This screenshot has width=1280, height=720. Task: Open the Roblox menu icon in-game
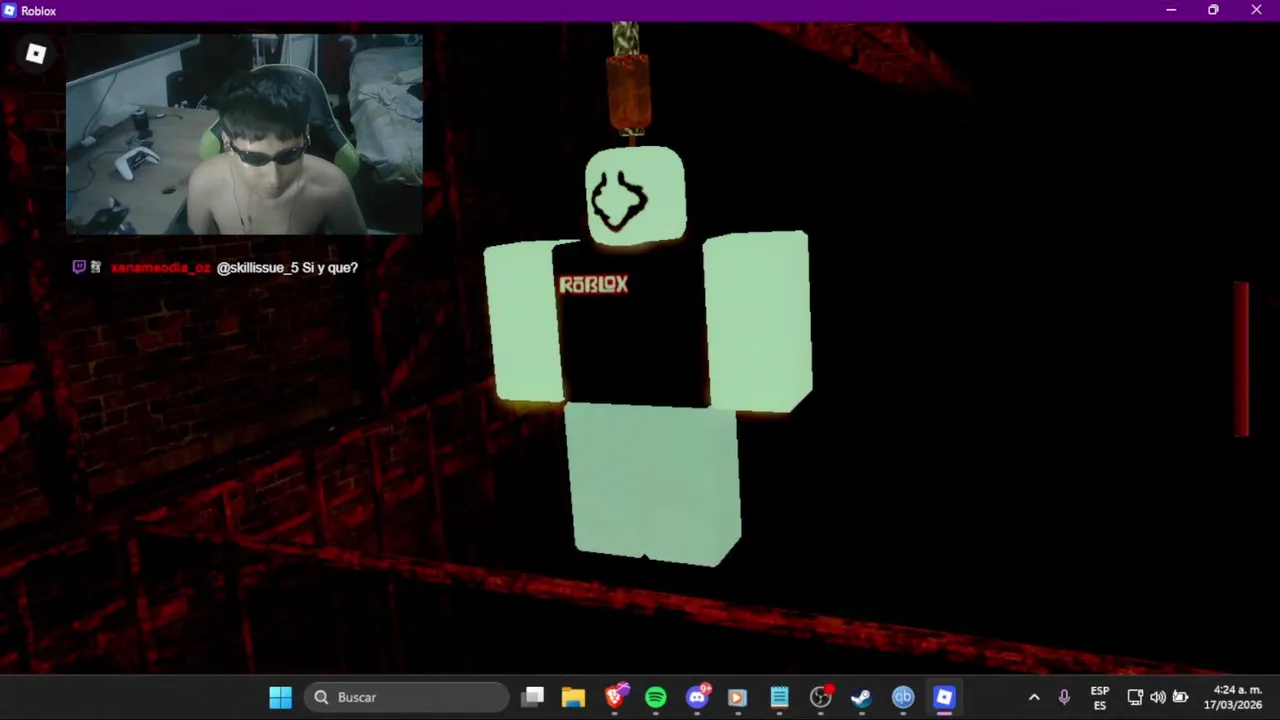coord(36,54)
